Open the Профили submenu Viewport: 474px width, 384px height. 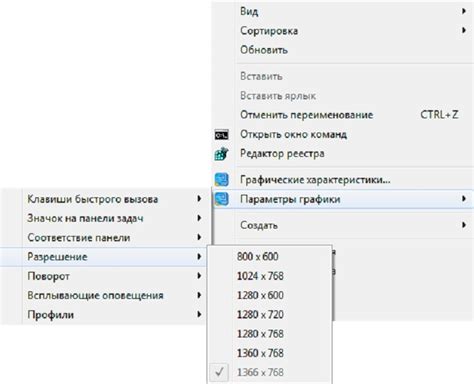106,315
